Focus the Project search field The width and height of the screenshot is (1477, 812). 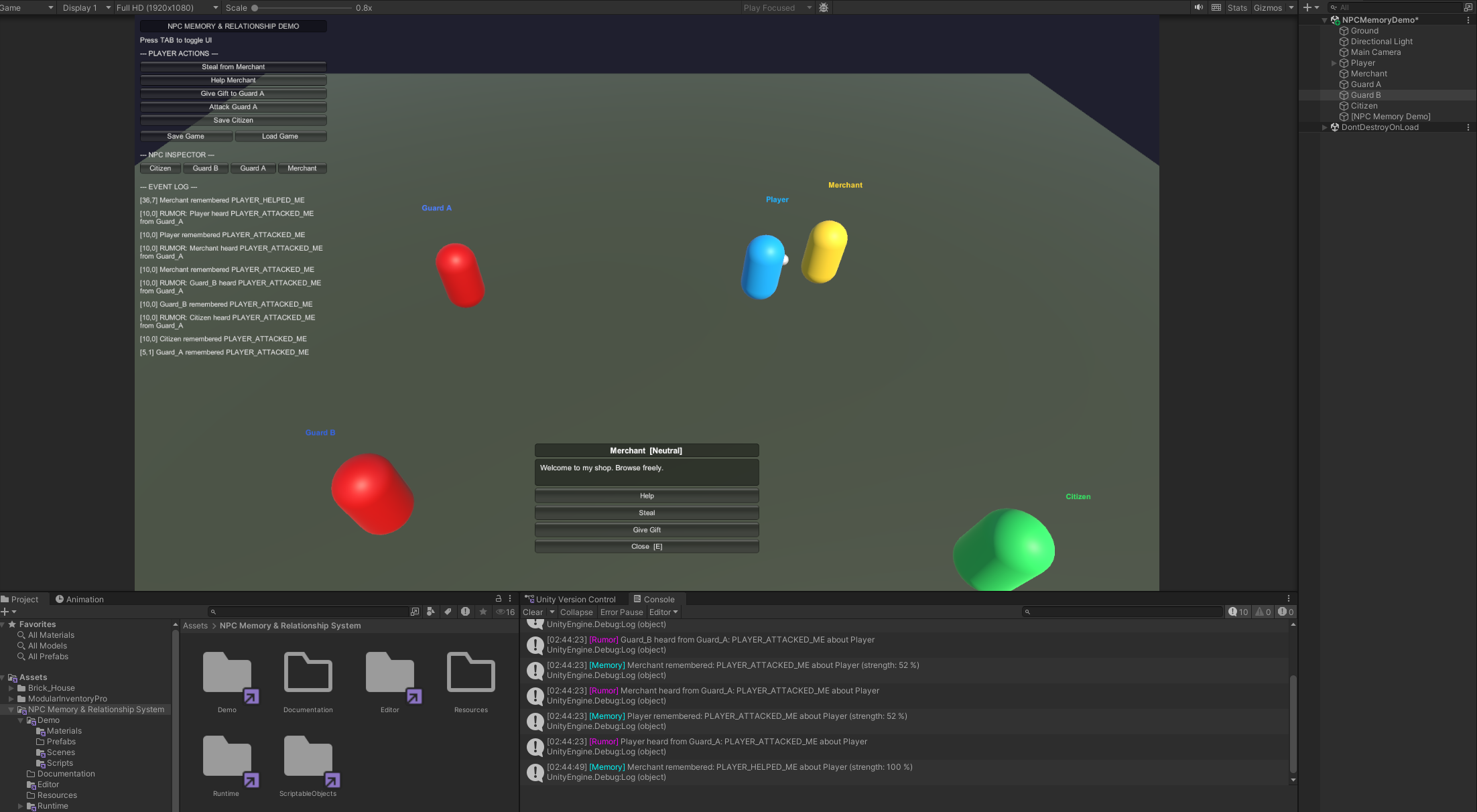click(x=308, y=612)
